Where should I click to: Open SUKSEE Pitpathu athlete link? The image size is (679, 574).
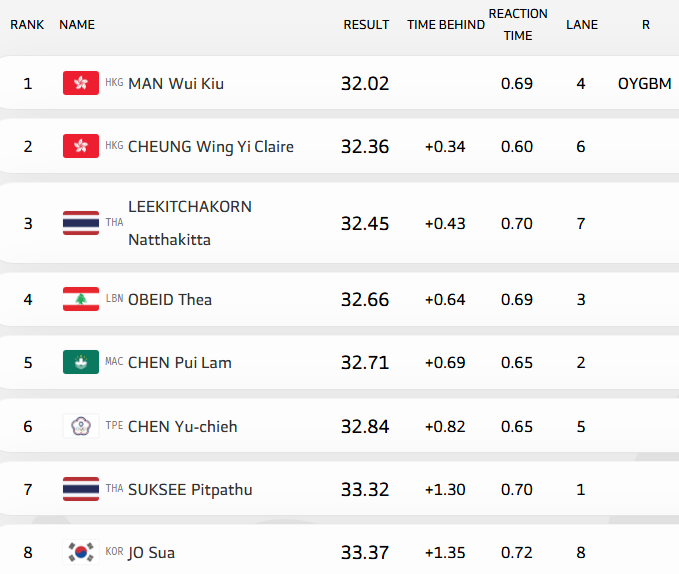[190, 489]
